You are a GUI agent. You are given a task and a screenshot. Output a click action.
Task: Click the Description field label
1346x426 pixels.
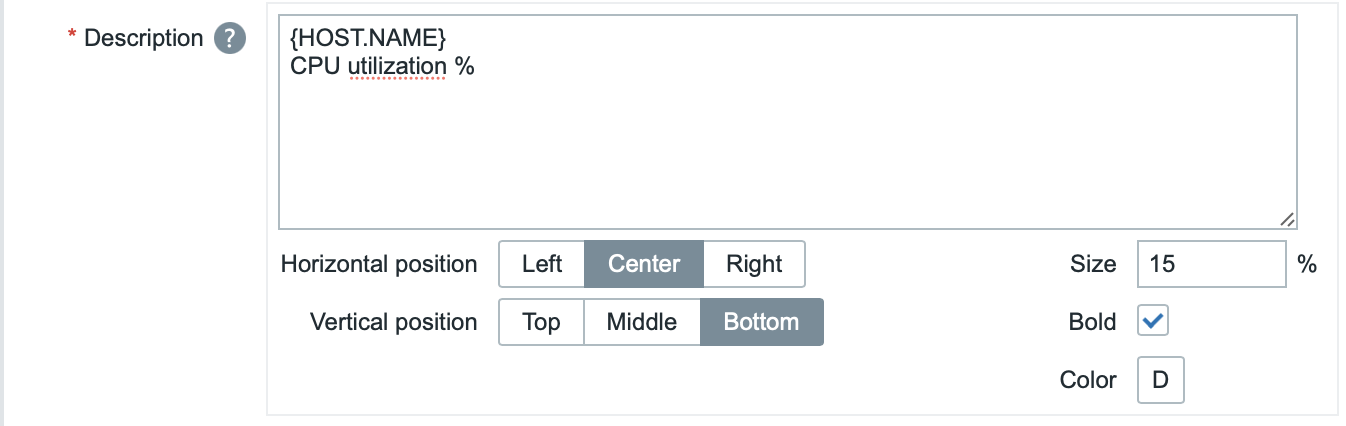[x=143, y=38]
